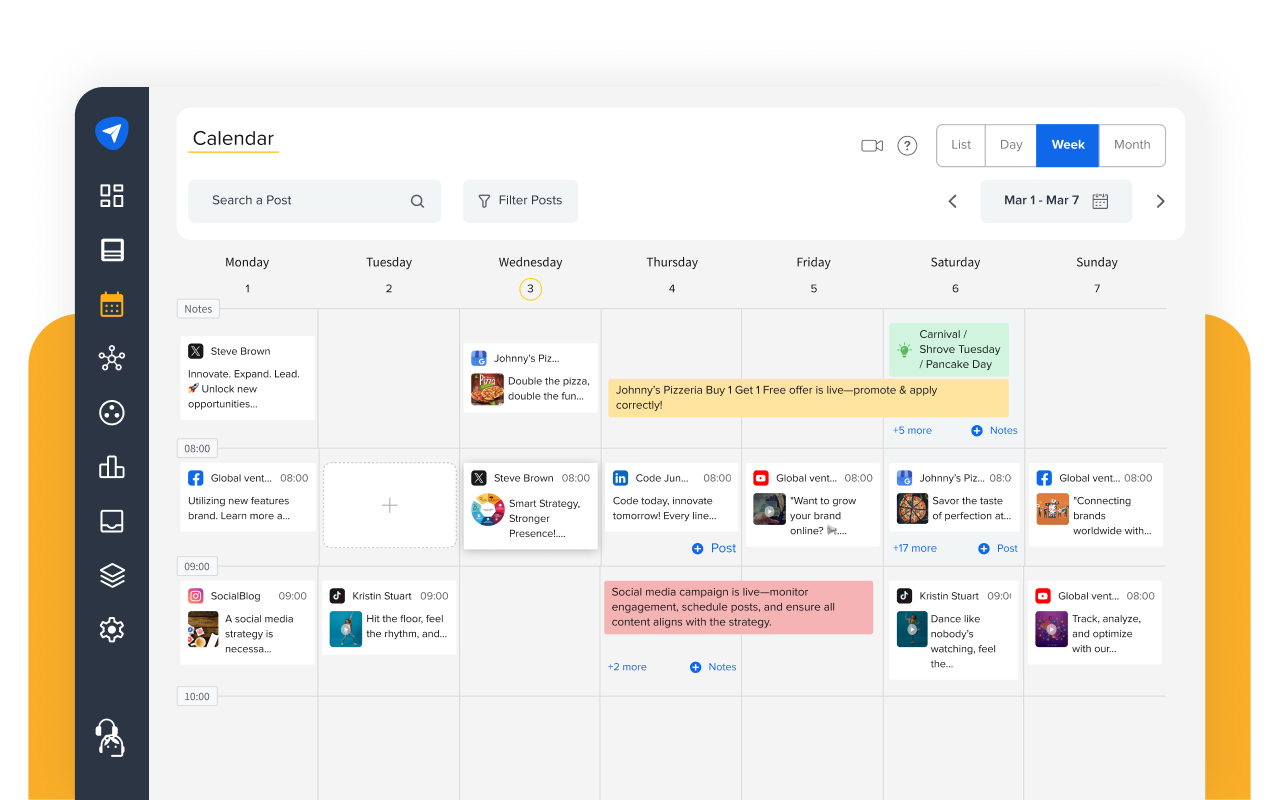Click X icon on Steve Brown Monday post
The image size is (1280, 800).
tap(196, 351)
